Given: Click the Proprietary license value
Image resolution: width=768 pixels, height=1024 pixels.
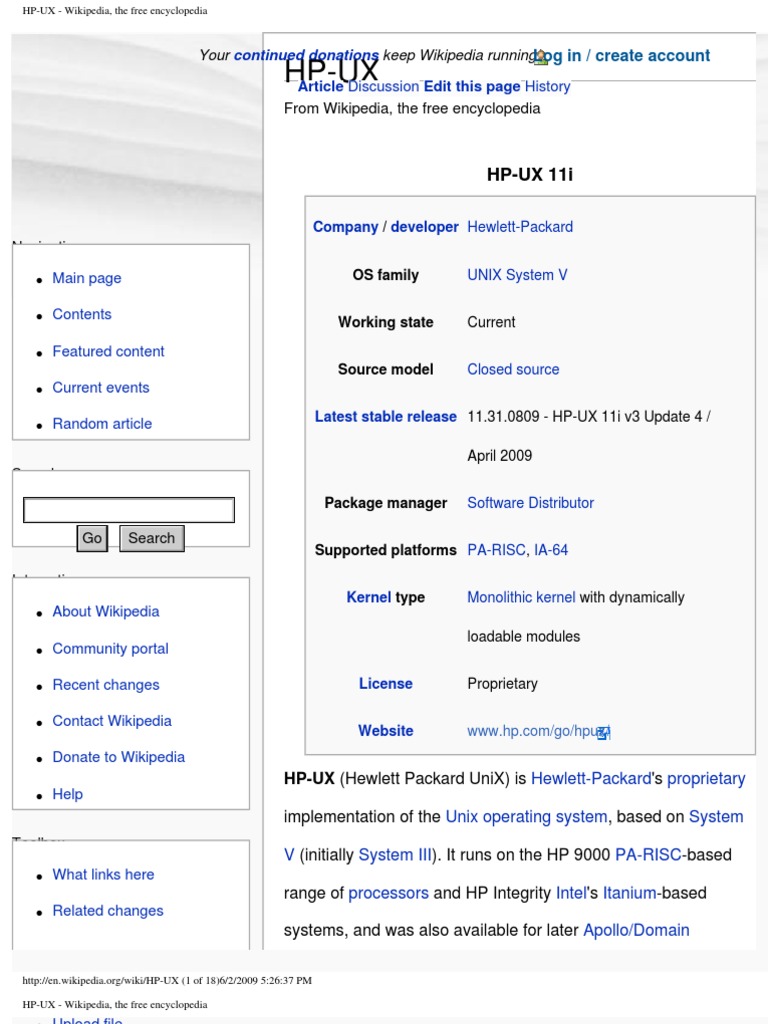Looking at the screenshot, I should click(x=502, y=684).
